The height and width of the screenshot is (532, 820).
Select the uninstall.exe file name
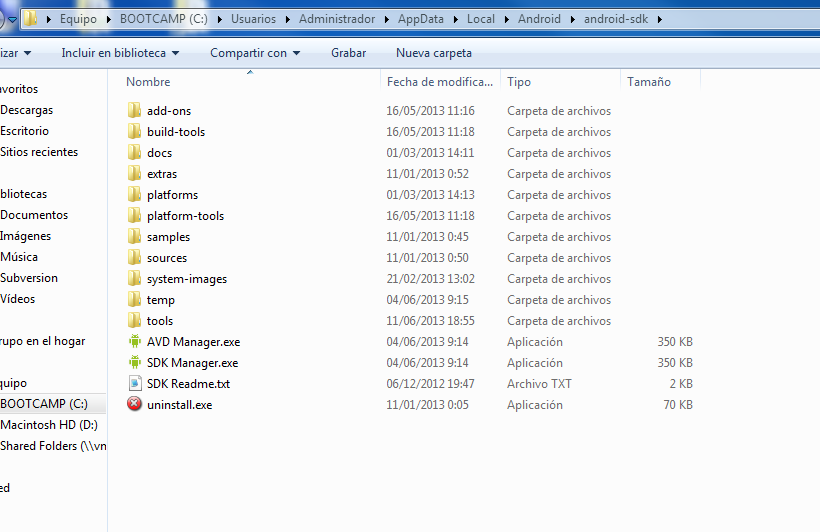[179, 405]
